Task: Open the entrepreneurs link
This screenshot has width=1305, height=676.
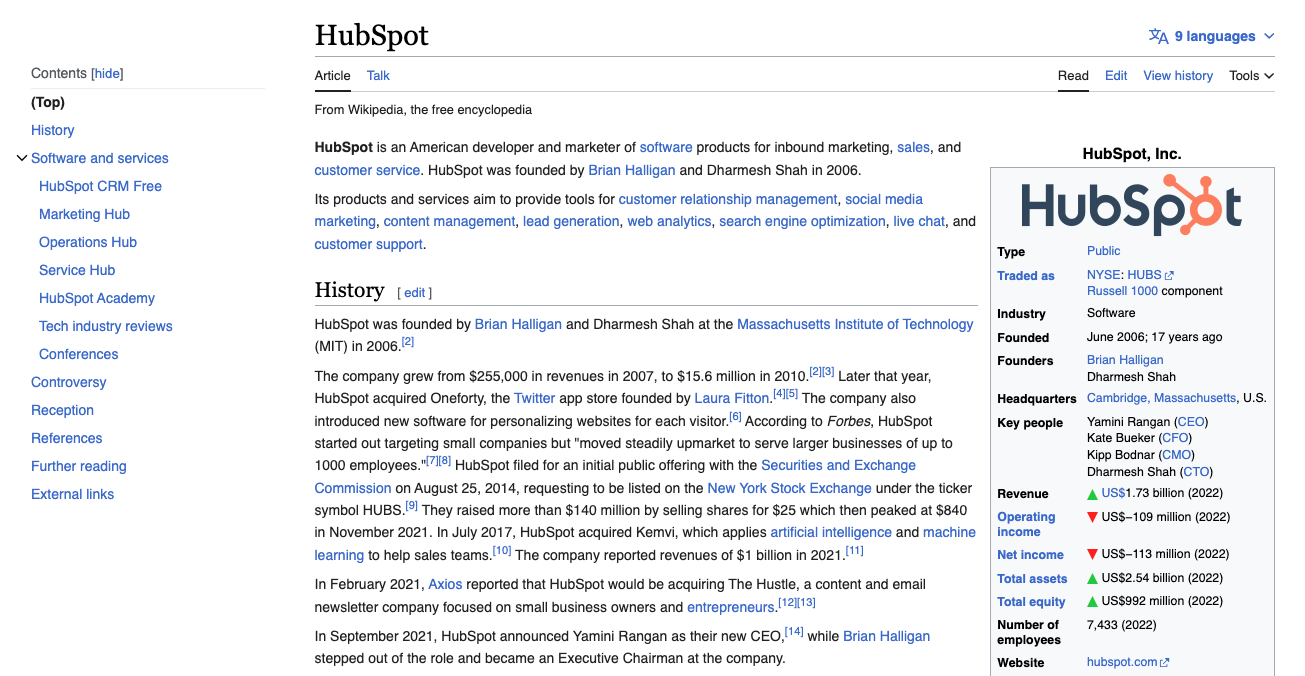Action: click(731, 607)
